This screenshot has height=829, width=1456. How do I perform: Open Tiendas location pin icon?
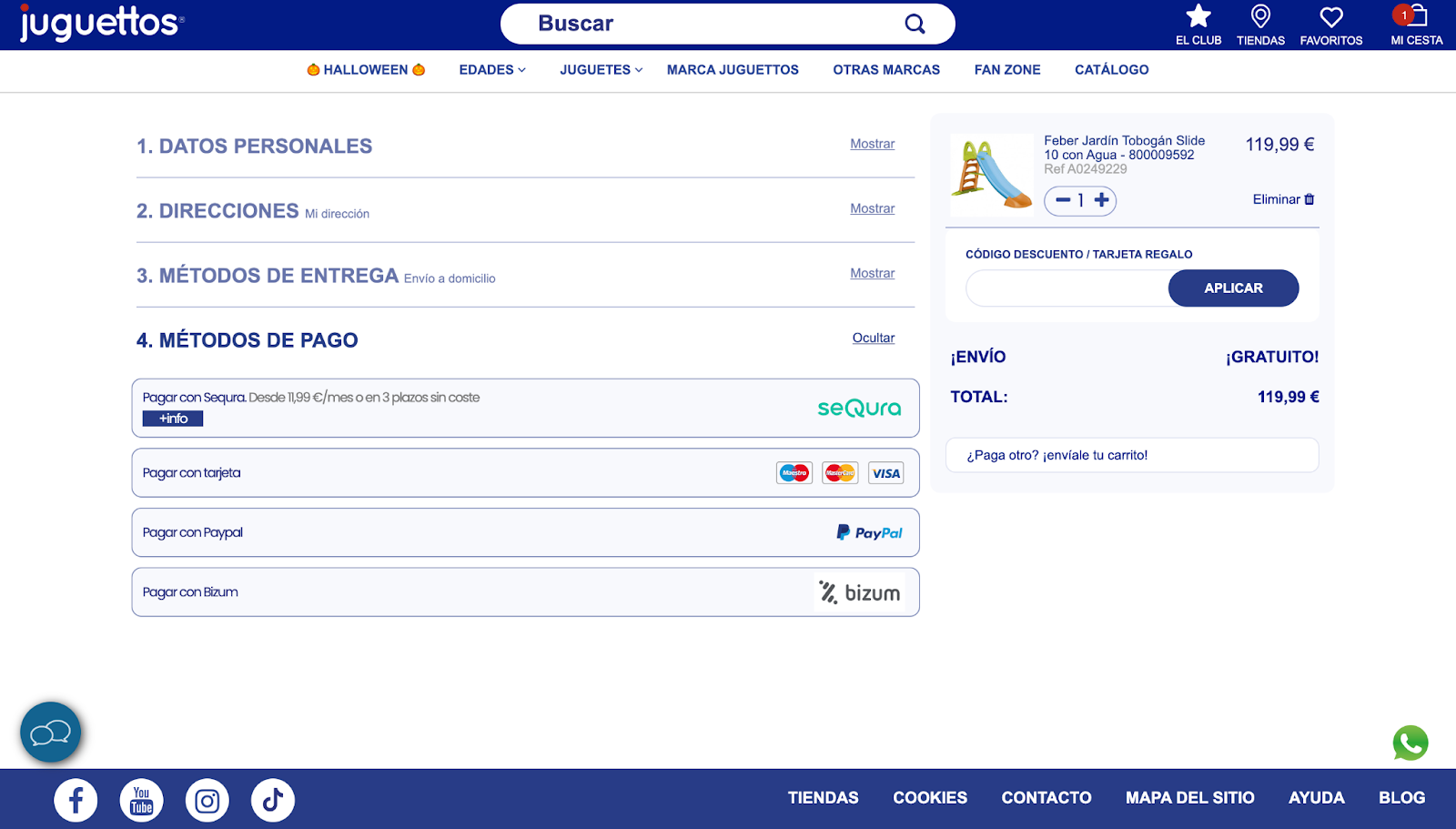pos(1260,15)
